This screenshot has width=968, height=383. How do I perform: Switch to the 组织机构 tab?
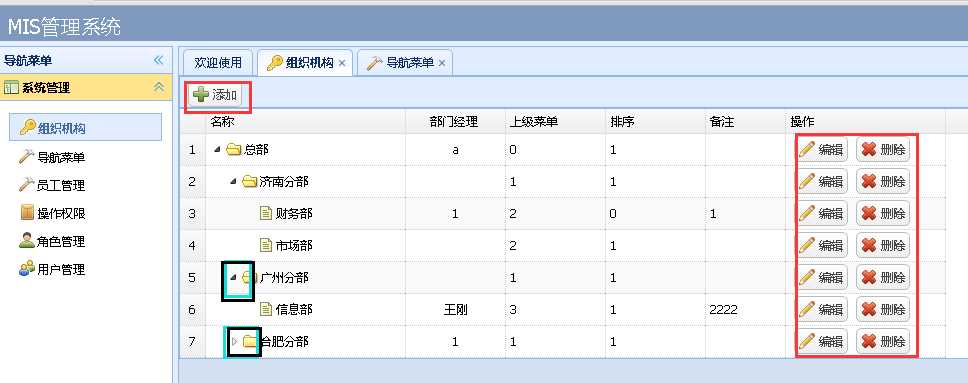coord(305,62)
